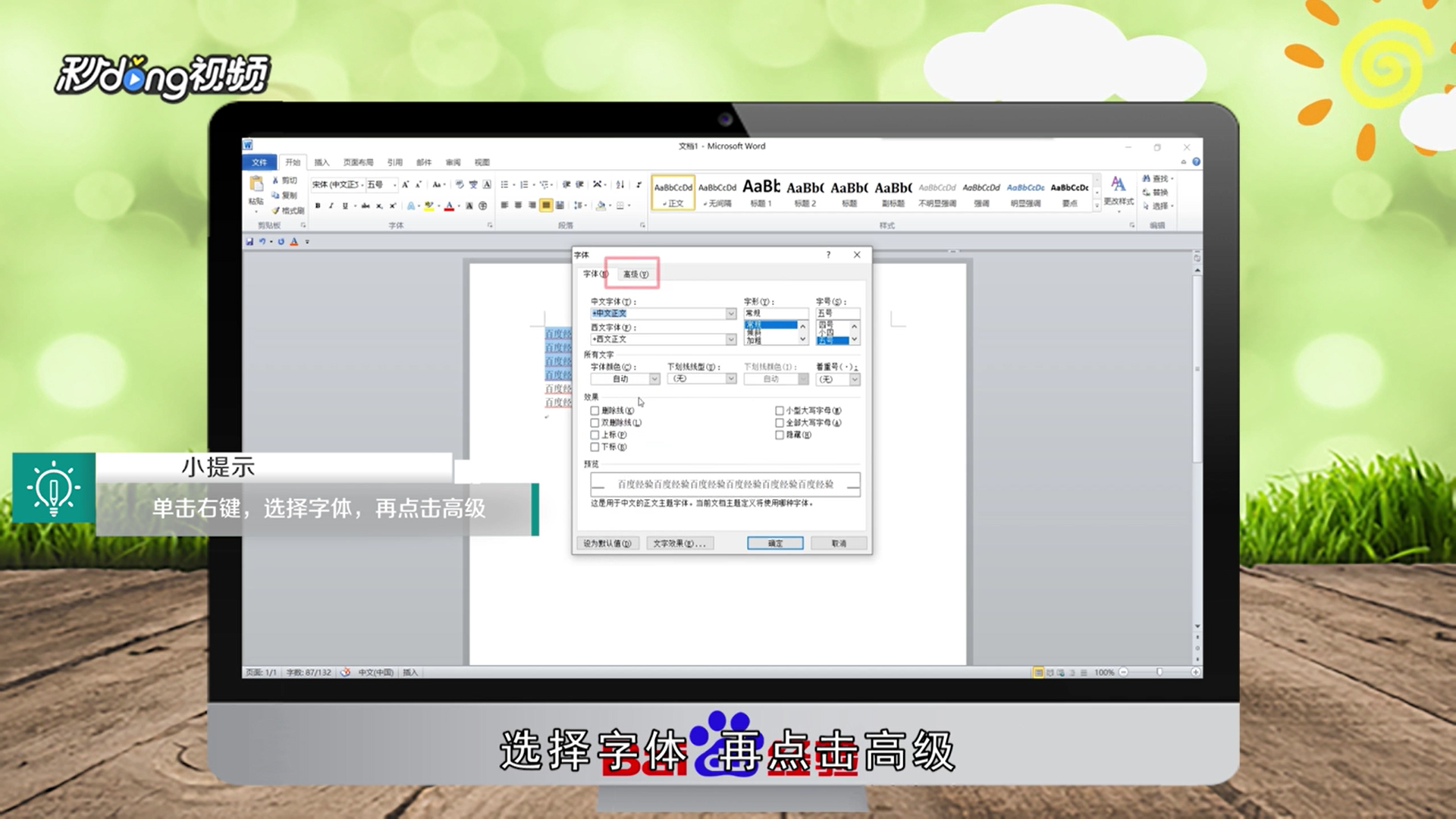The width and height of the screenshot is (1456, 819).
Task: Click the Italic formatting icon
Action: (x=331, y=206)
